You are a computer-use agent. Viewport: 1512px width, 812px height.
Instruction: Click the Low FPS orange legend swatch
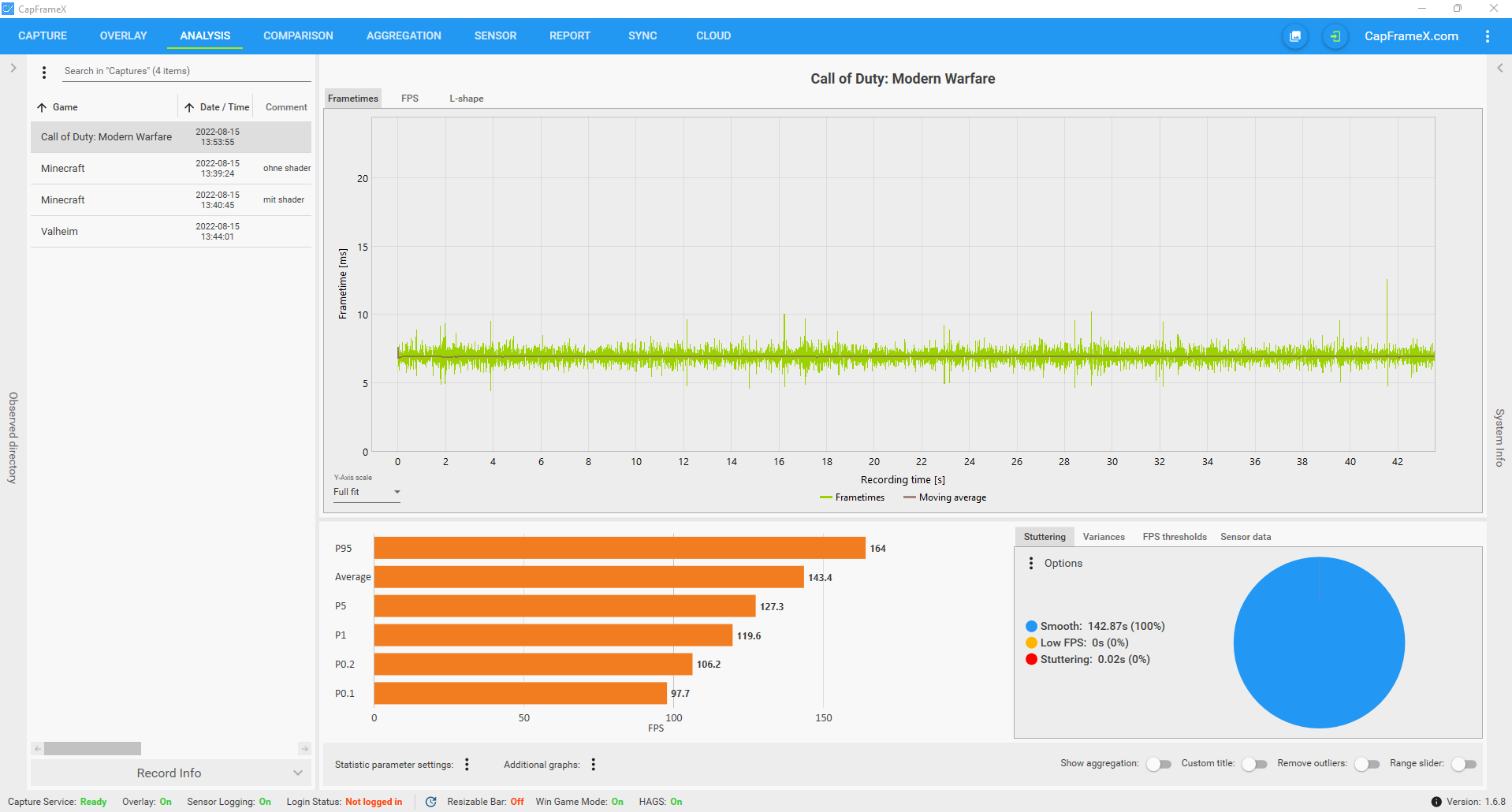click(x=1031, y=643)
